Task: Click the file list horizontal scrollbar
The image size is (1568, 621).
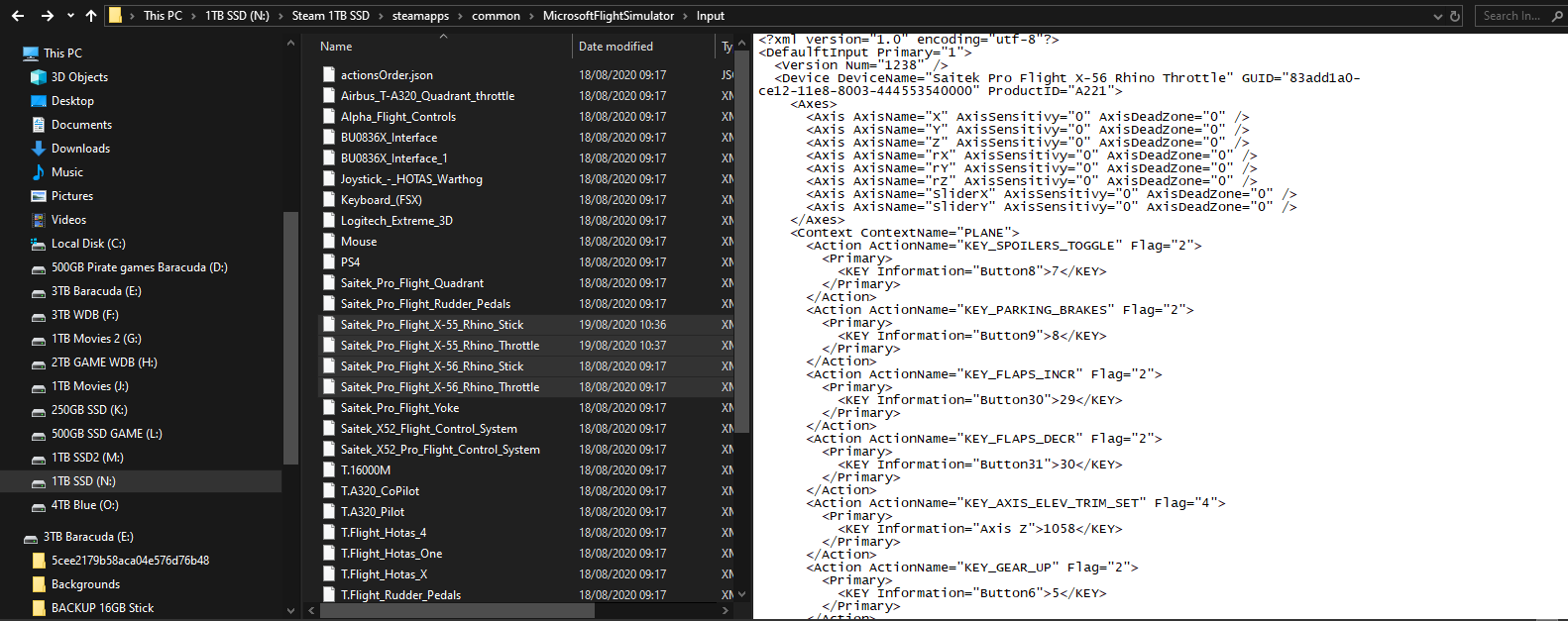Action: point(456,610)
